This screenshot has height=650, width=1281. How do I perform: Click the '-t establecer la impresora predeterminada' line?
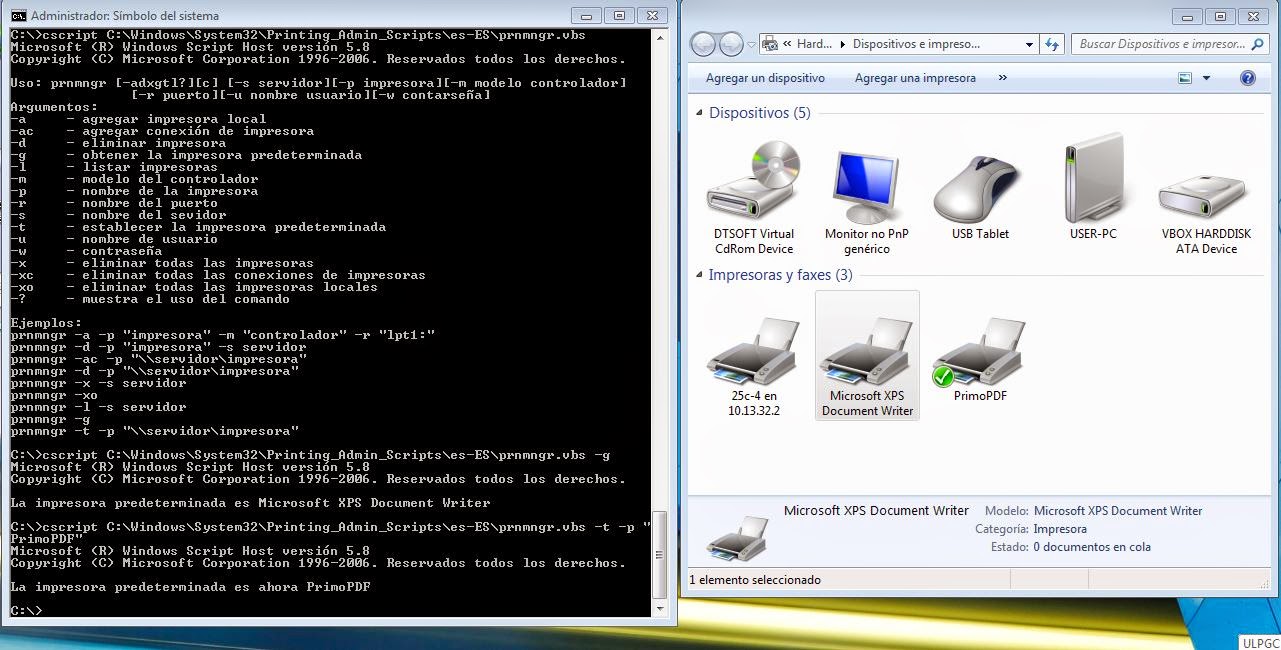pos(198,227)
